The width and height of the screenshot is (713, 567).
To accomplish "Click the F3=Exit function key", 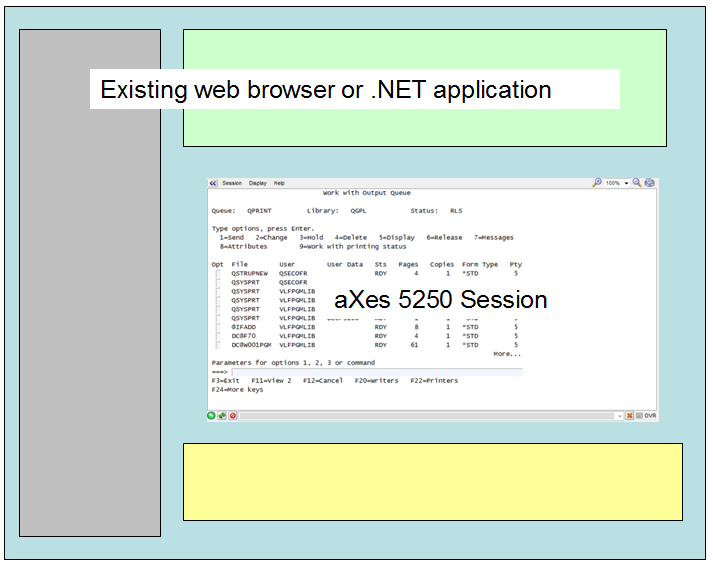I will pyautogui.click(x=225, y=381).
